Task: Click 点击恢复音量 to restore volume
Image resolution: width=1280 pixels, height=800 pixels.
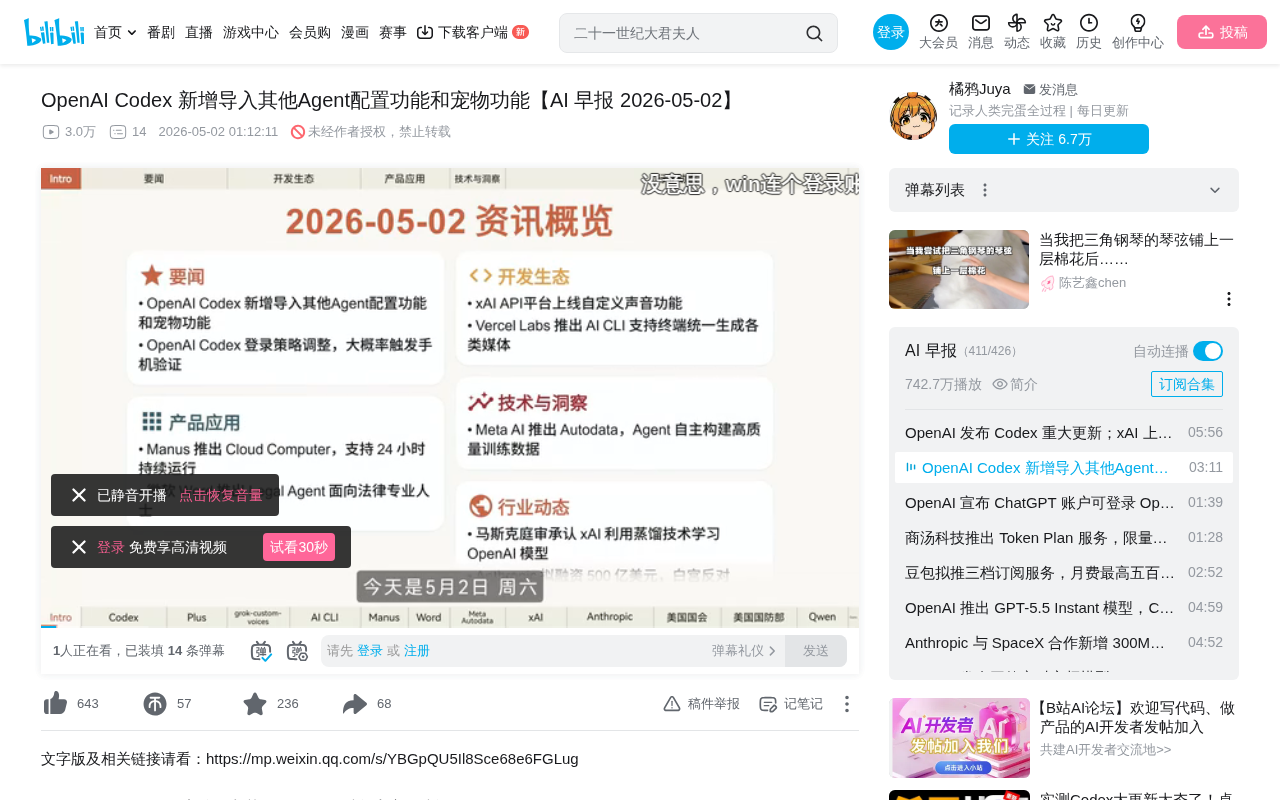Action: [221, 495]
